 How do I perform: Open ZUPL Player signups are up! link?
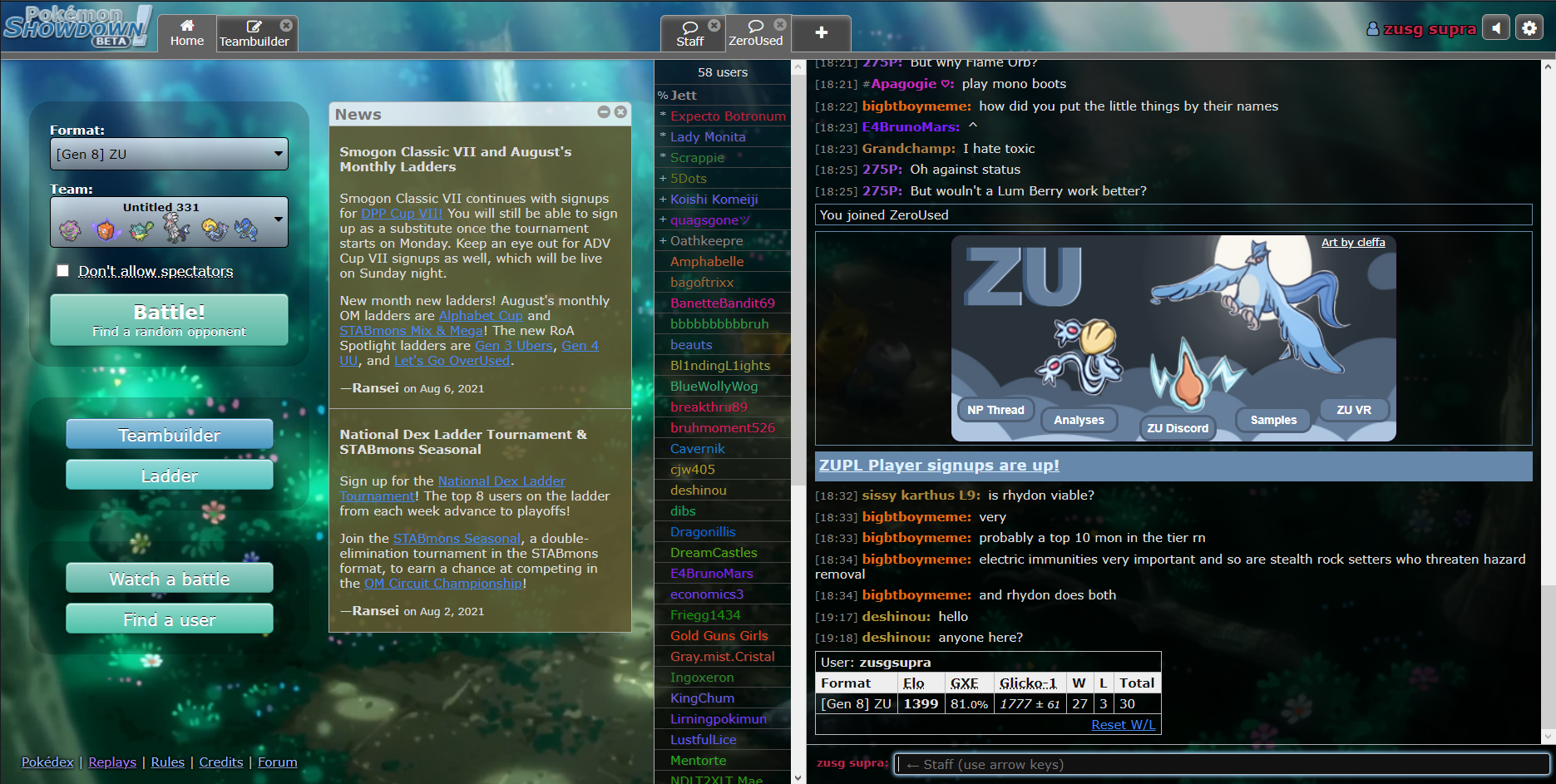coord(939,466)
